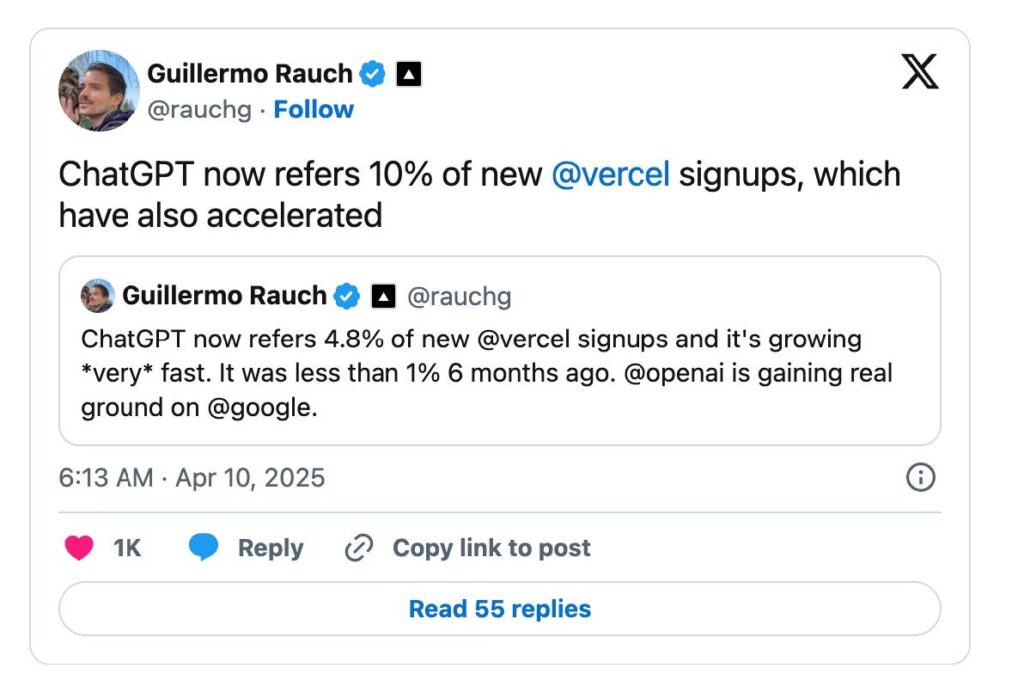
Task: Click the Vercel triangle badge in the quoted post
Action: pyautogui.click(x=383, y=296)
